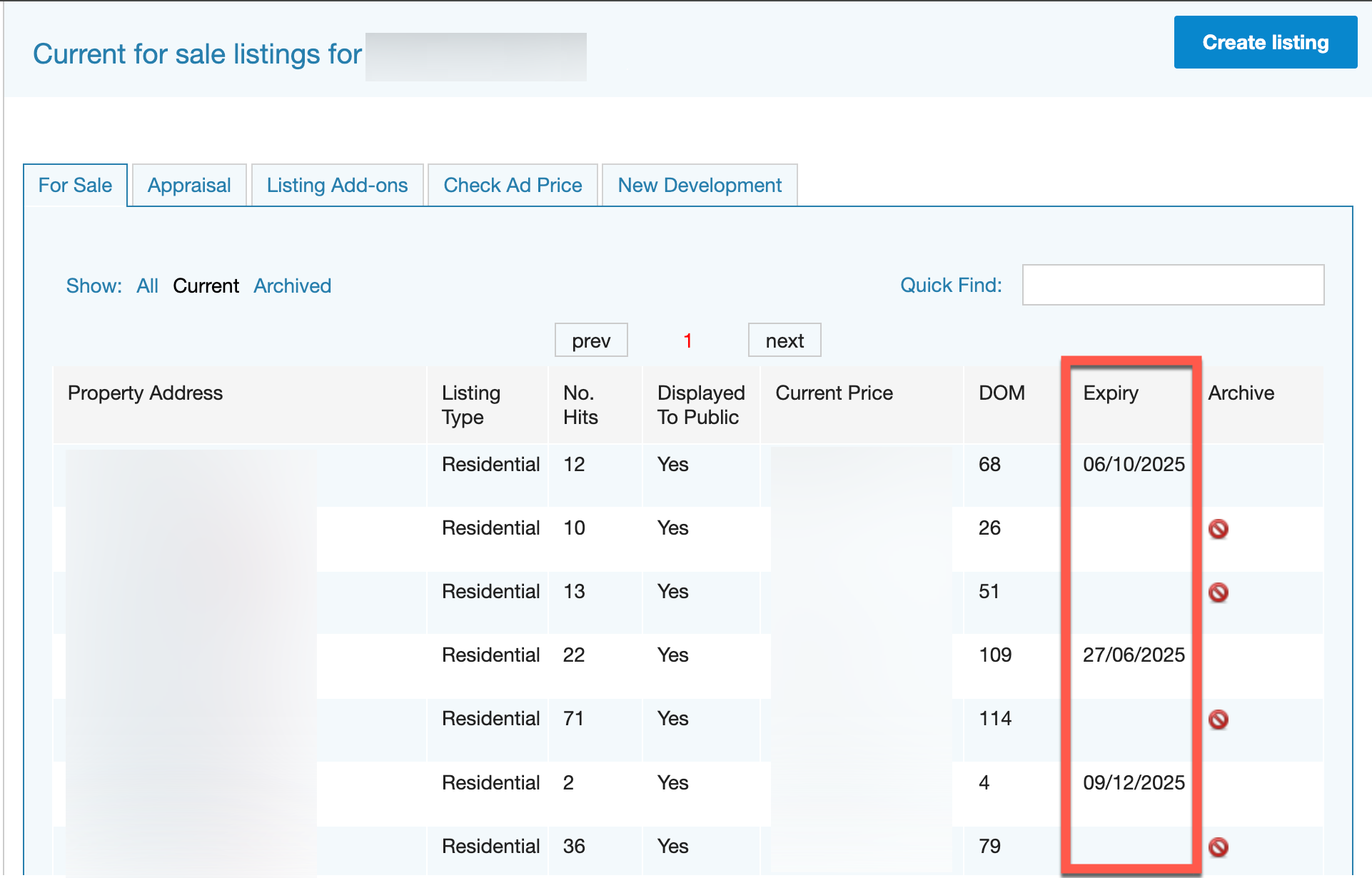1372x878 pixels.
Task: Click the prev pagination button
Action: click(591, 340)
